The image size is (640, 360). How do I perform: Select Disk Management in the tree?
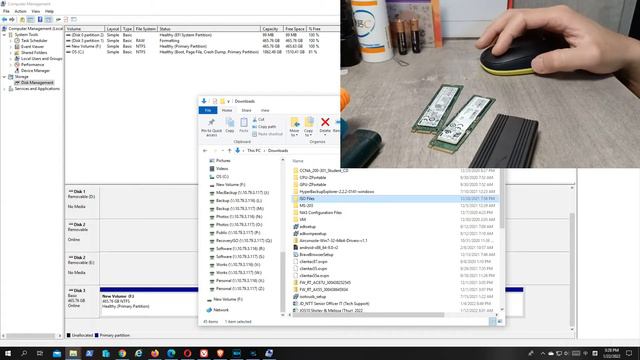click(x=37, y=82)
